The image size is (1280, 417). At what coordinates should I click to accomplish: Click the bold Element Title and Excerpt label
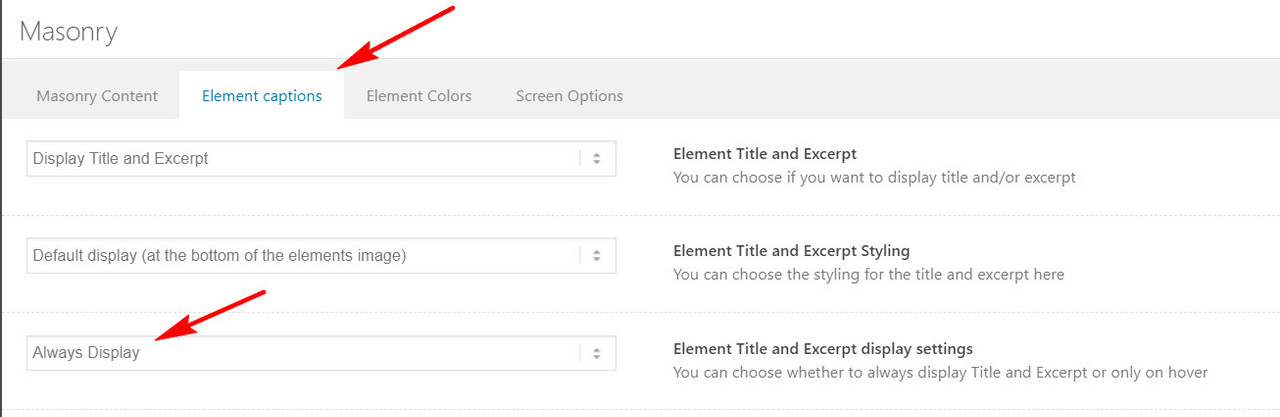[765, 154]
